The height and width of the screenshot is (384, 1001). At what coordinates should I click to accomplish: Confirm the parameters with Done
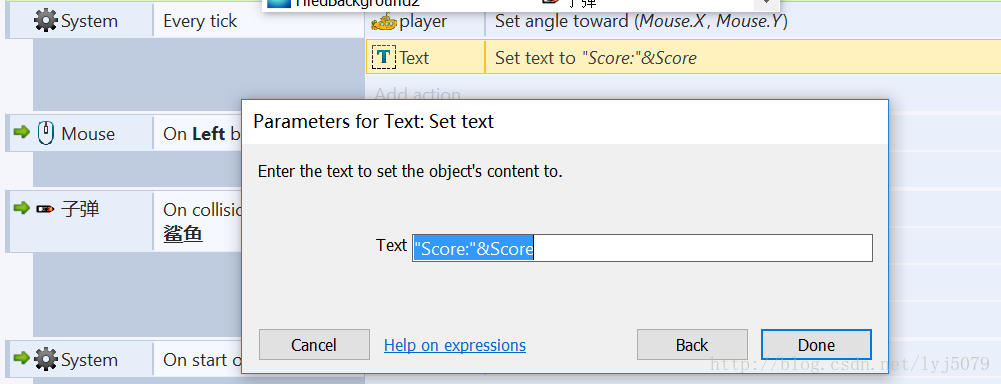816,345
